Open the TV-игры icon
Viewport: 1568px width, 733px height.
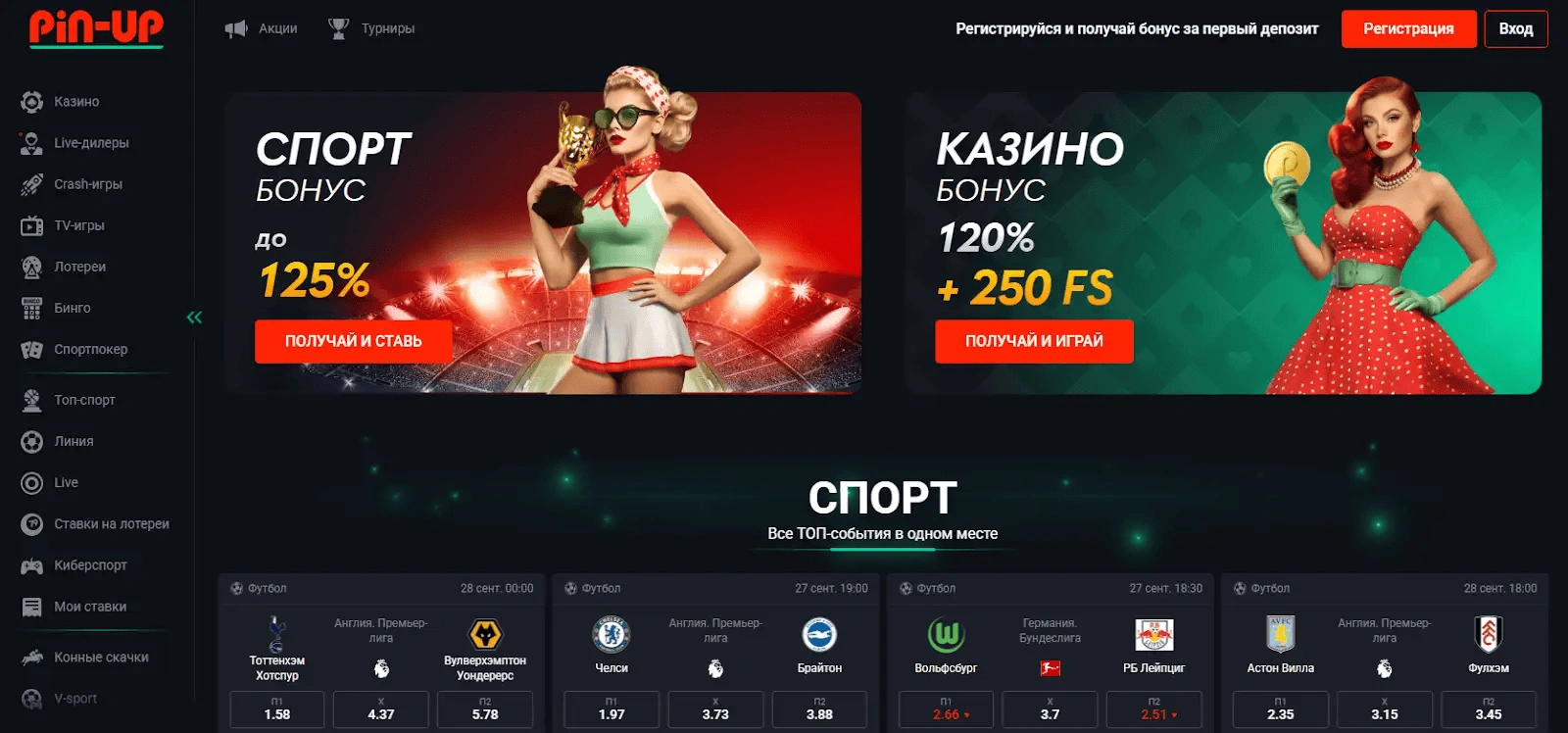tap(31, 225)
